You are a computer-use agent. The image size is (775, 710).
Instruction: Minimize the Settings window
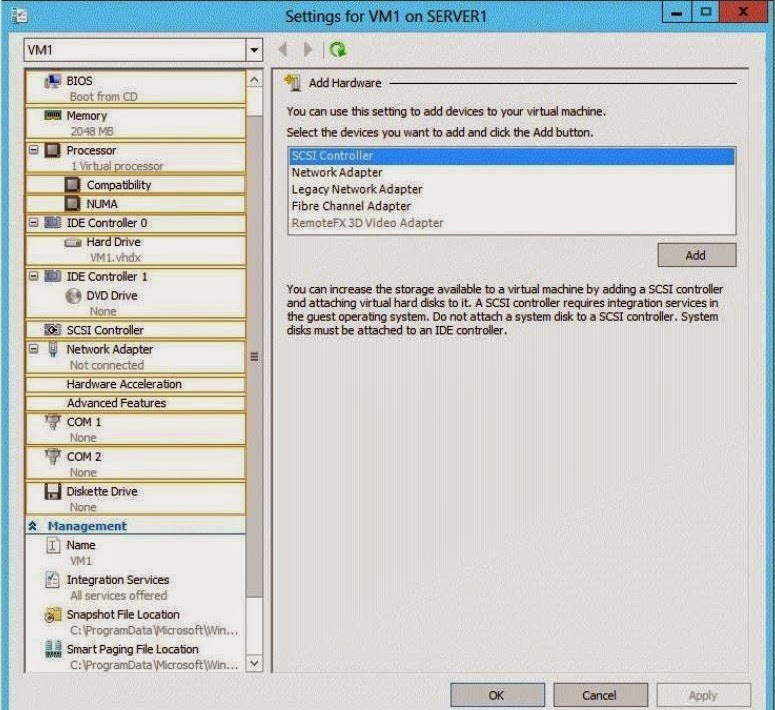(x=677, y=12)
